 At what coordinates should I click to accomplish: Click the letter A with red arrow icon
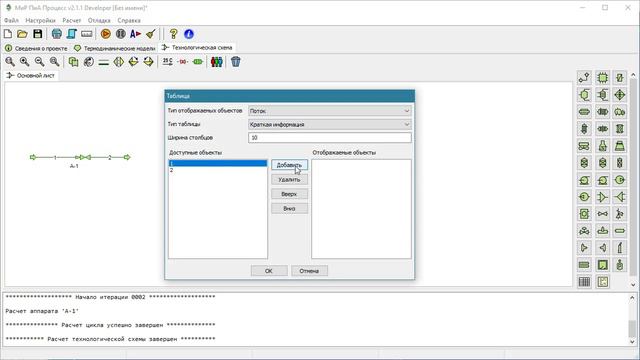click(x=135, y=34)
